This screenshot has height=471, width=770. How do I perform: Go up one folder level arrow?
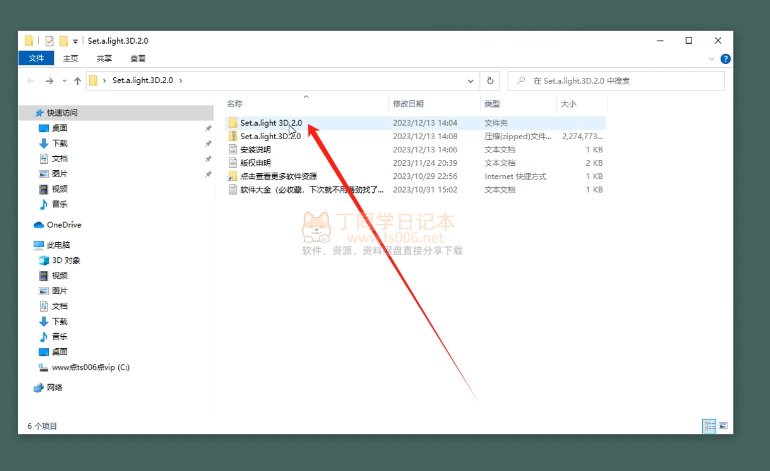click(x=77, y=81)
